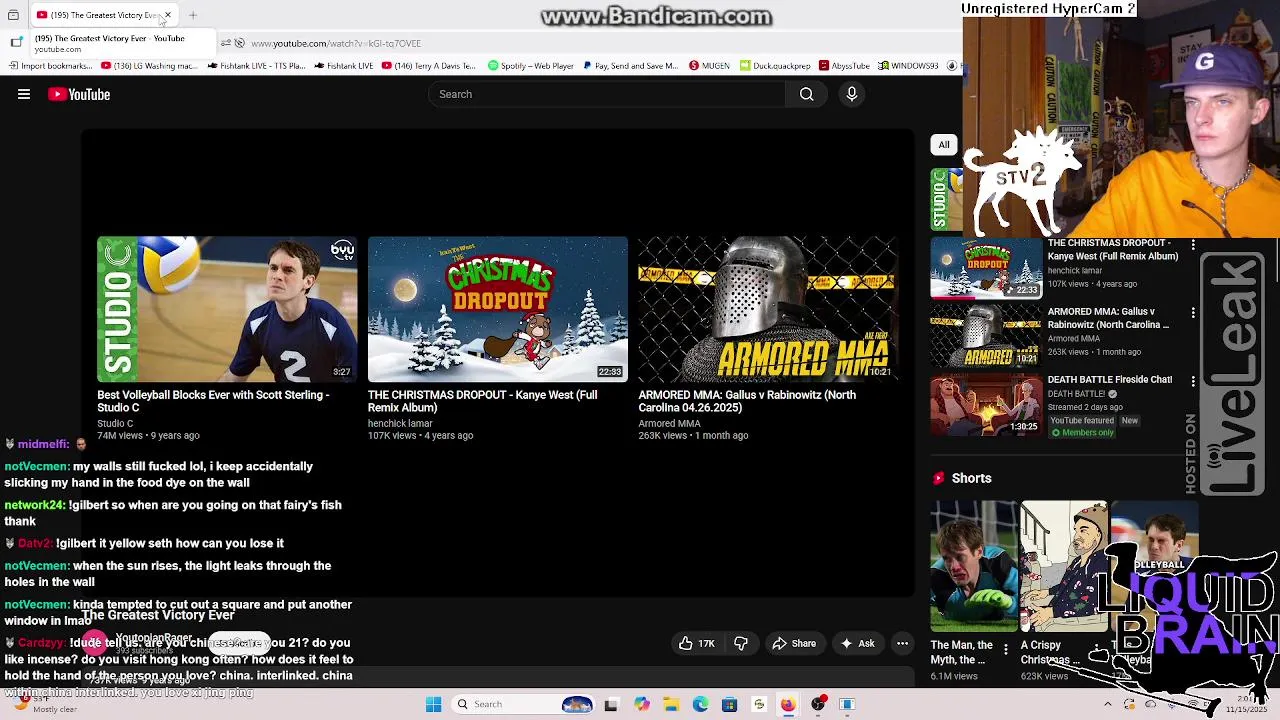Open firefox view tab list icon
Image resolution: width=1280 pixels, height=720 pixels.
coord(13,15)
